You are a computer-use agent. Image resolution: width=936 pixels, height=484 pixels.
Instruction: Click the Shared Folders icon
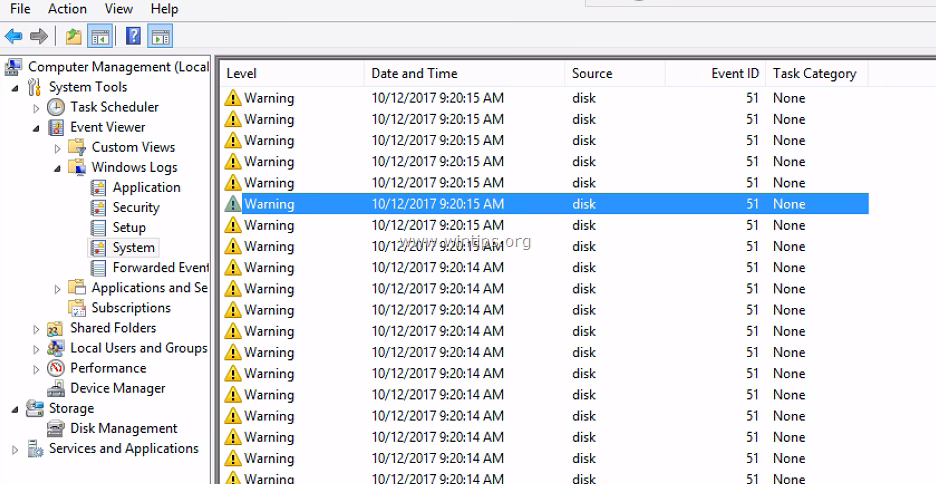point(56,328)
